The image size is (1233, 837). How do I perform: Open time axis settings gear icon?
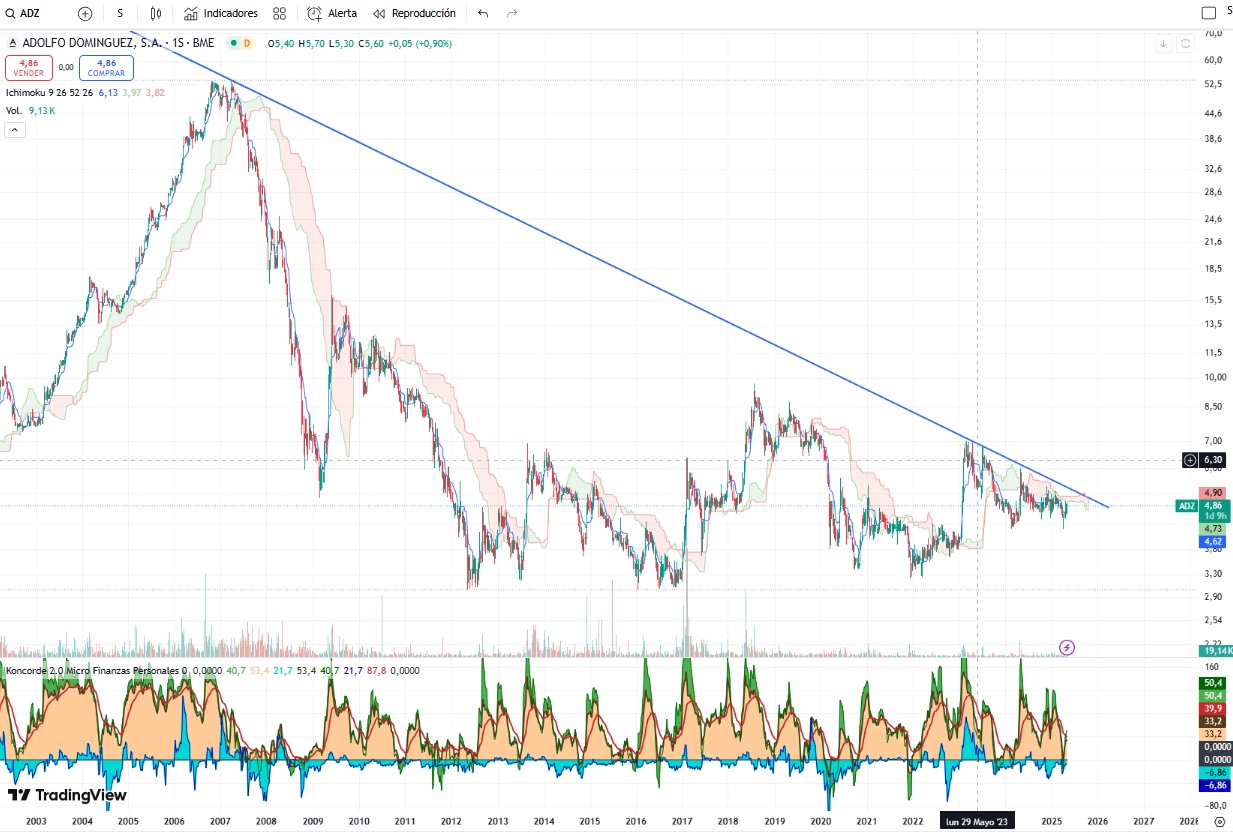(1218, 821)
